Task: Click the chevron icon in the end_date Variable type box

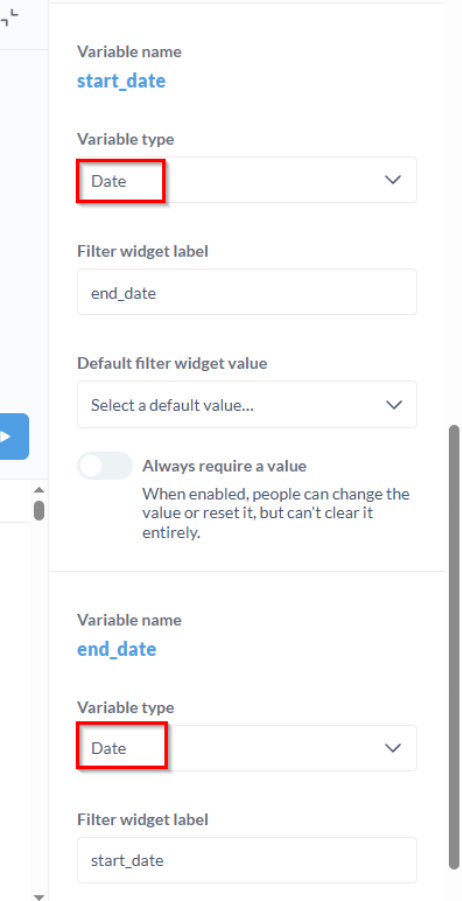Action: click(x=392, y=748)
